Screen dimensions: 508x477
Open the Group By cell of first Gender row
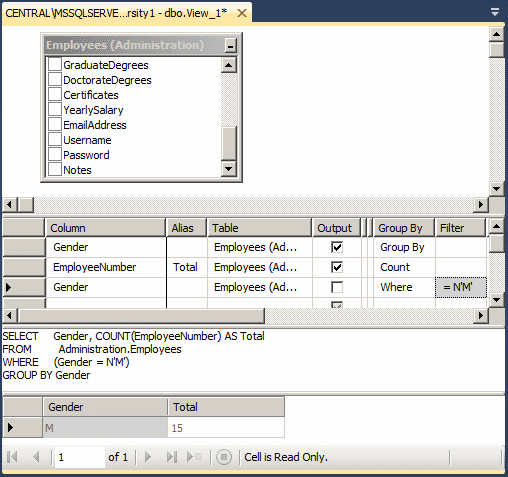pos(404,247)
